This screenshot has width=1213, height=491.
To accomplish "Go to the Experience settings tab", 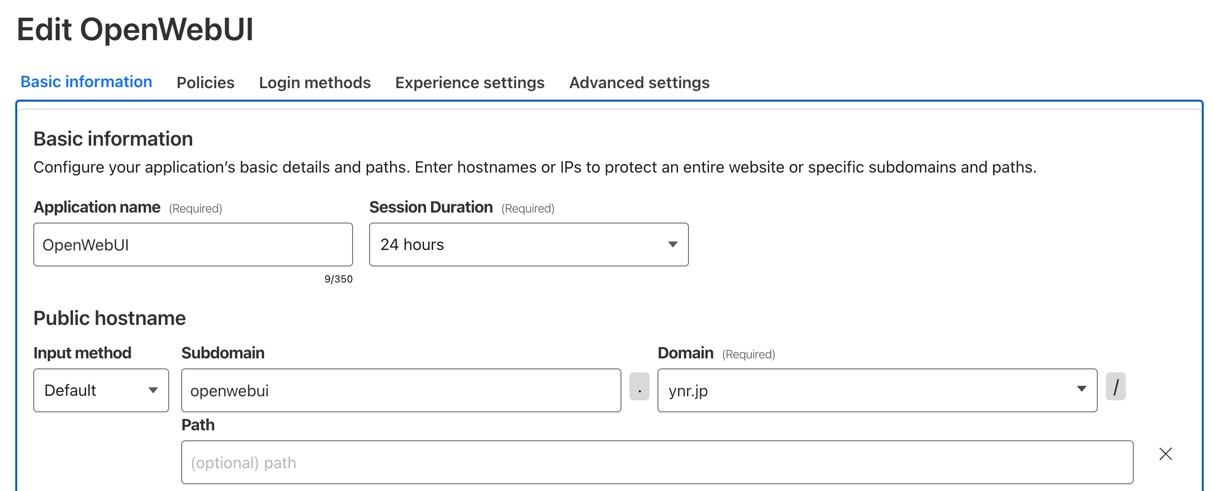I will 469,83.
